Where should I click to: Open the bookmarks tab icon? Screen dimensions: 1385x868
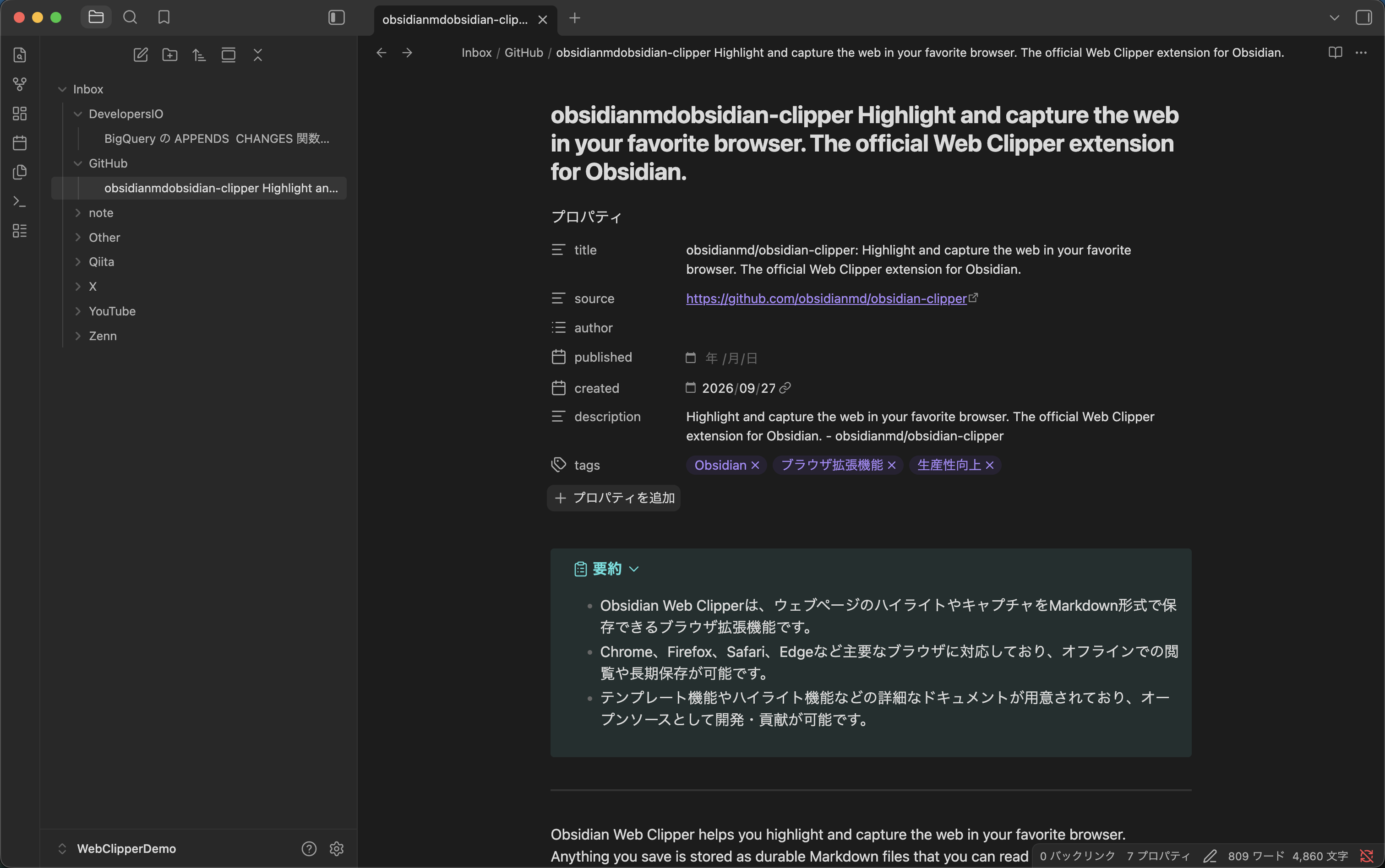[164, 17]
